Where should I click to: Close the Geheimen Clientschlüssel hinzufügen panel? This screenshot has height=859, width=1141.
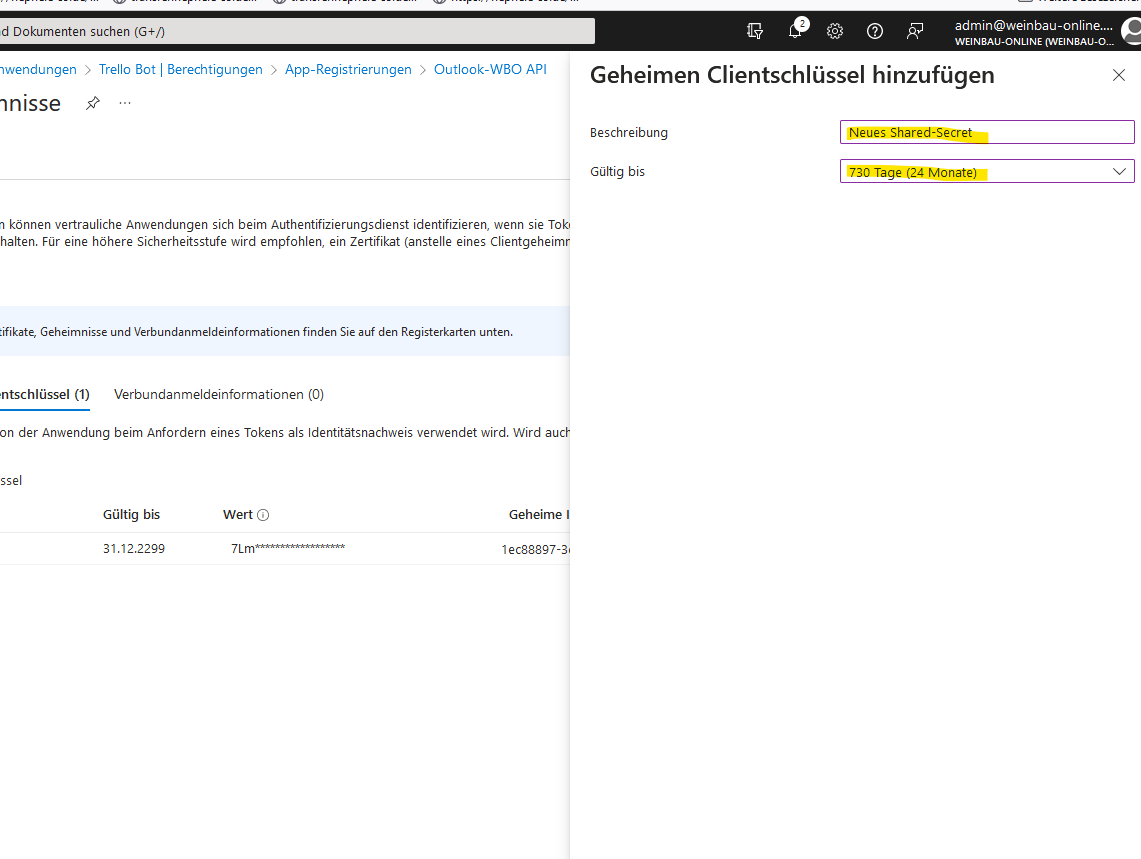[1119, 75]
